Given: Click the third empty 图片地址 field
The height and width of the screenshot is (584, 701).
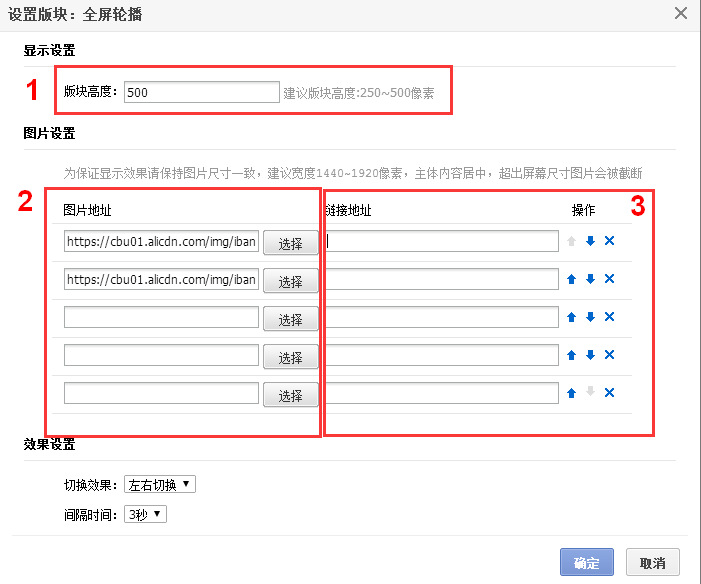Looking at the screenshot, I should [161, 317].
